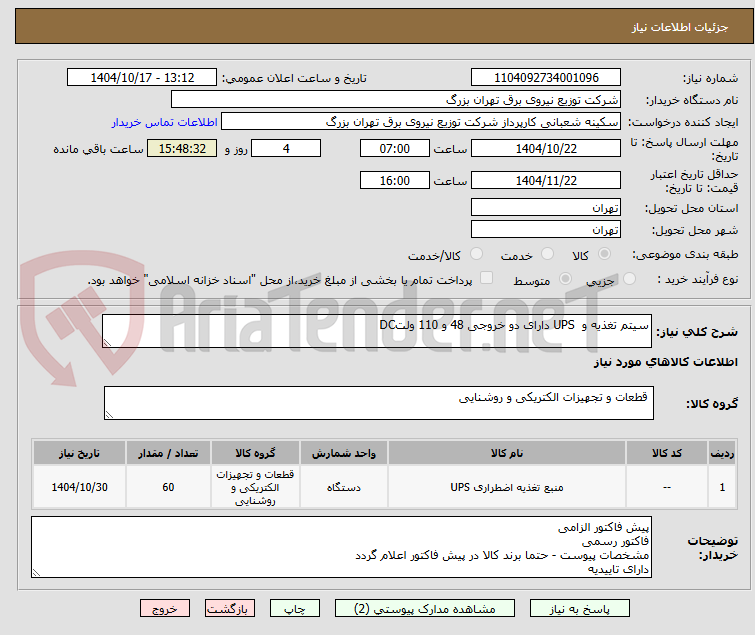
Task: Click the price validity date 1404/11/22
Action: pyautogui.click(x=546, y=181)
